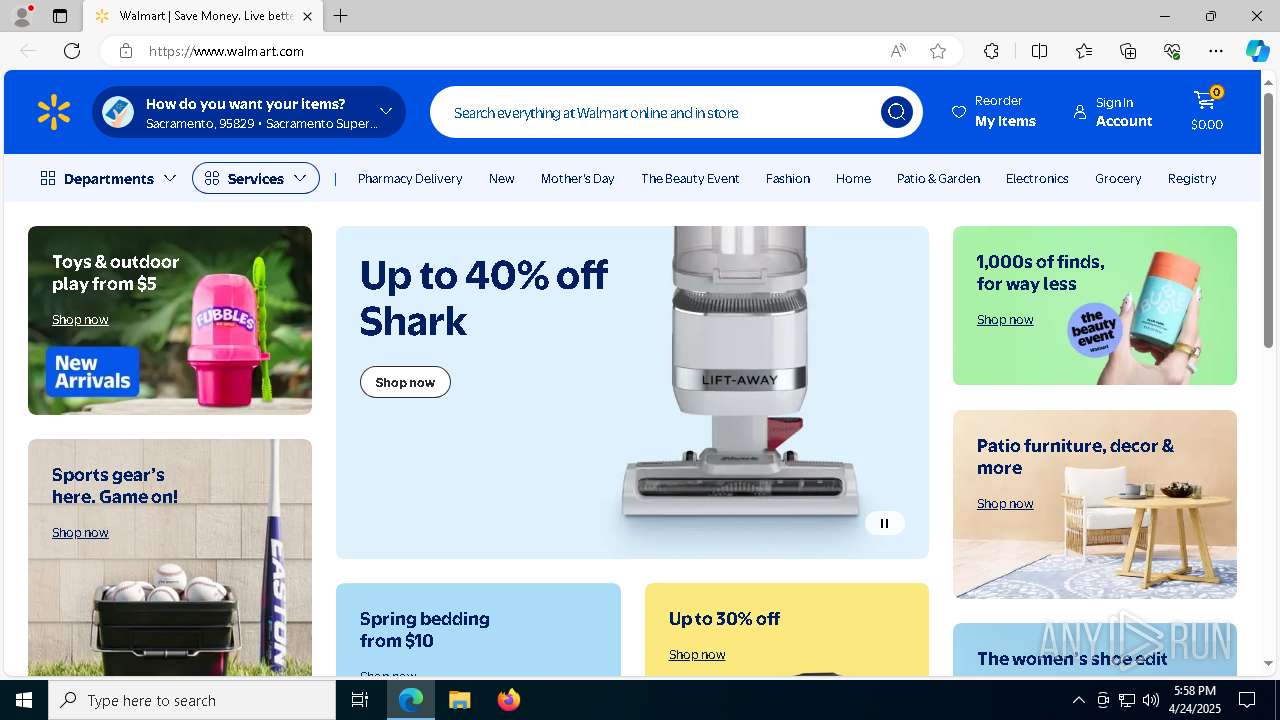Click Windows taskbar search box
The image size is (1280, 720).
point(192,700)
